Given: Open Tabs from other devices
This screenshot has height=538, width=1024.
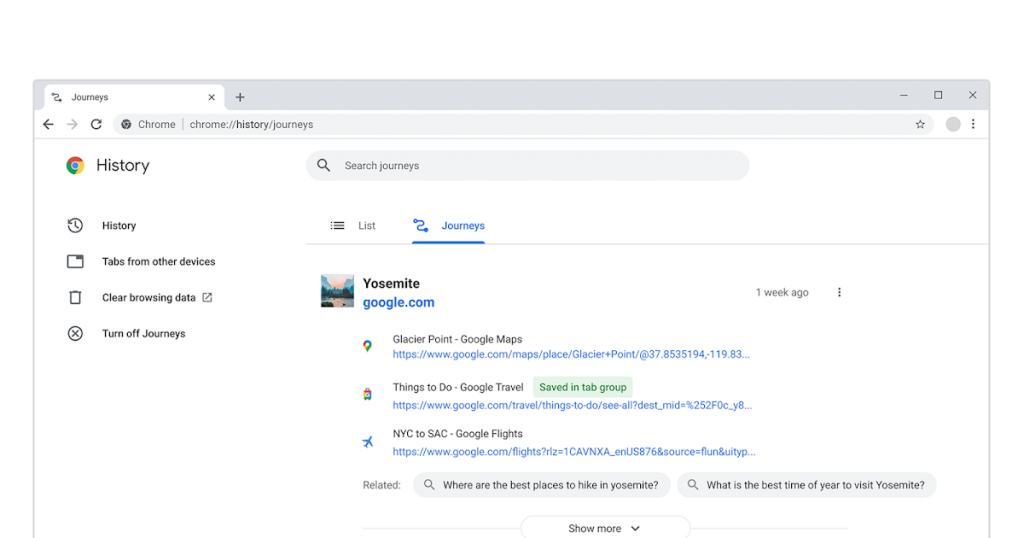Looking at the screenshot, I should point(158,262).
